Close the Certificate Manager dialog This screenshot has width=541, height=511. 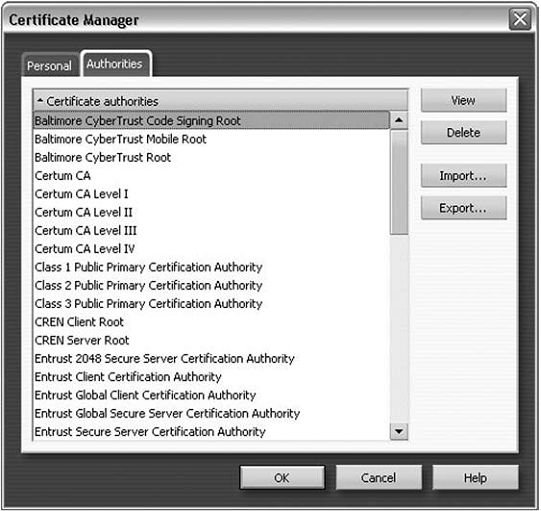(520, 19)
